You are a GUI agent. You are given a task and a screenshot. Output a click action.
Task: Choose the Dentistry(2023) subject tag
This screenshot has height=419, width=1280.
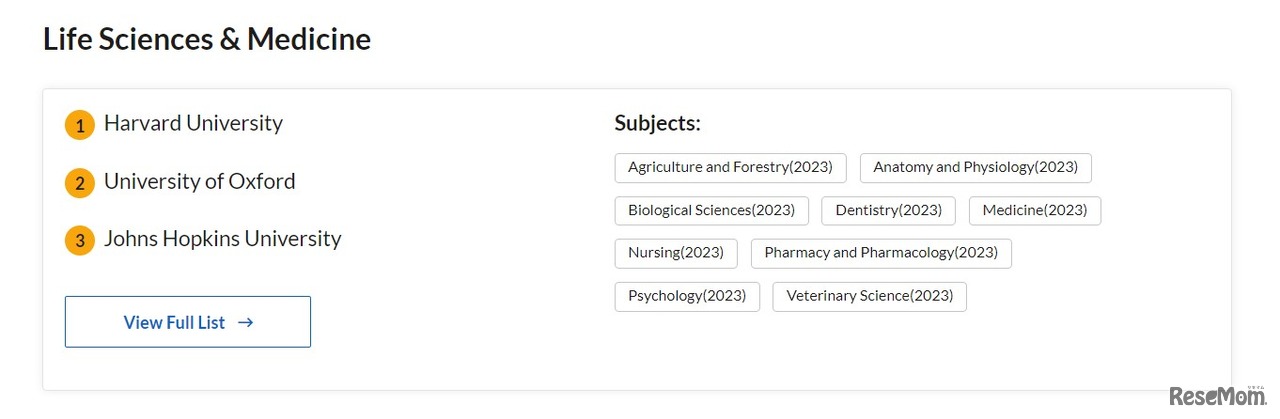(888, 211)
